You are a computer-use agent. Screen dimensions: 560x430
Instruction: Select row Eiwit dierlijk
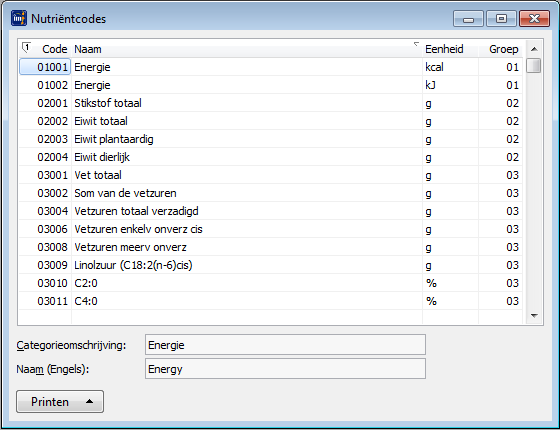coord(270,157)
